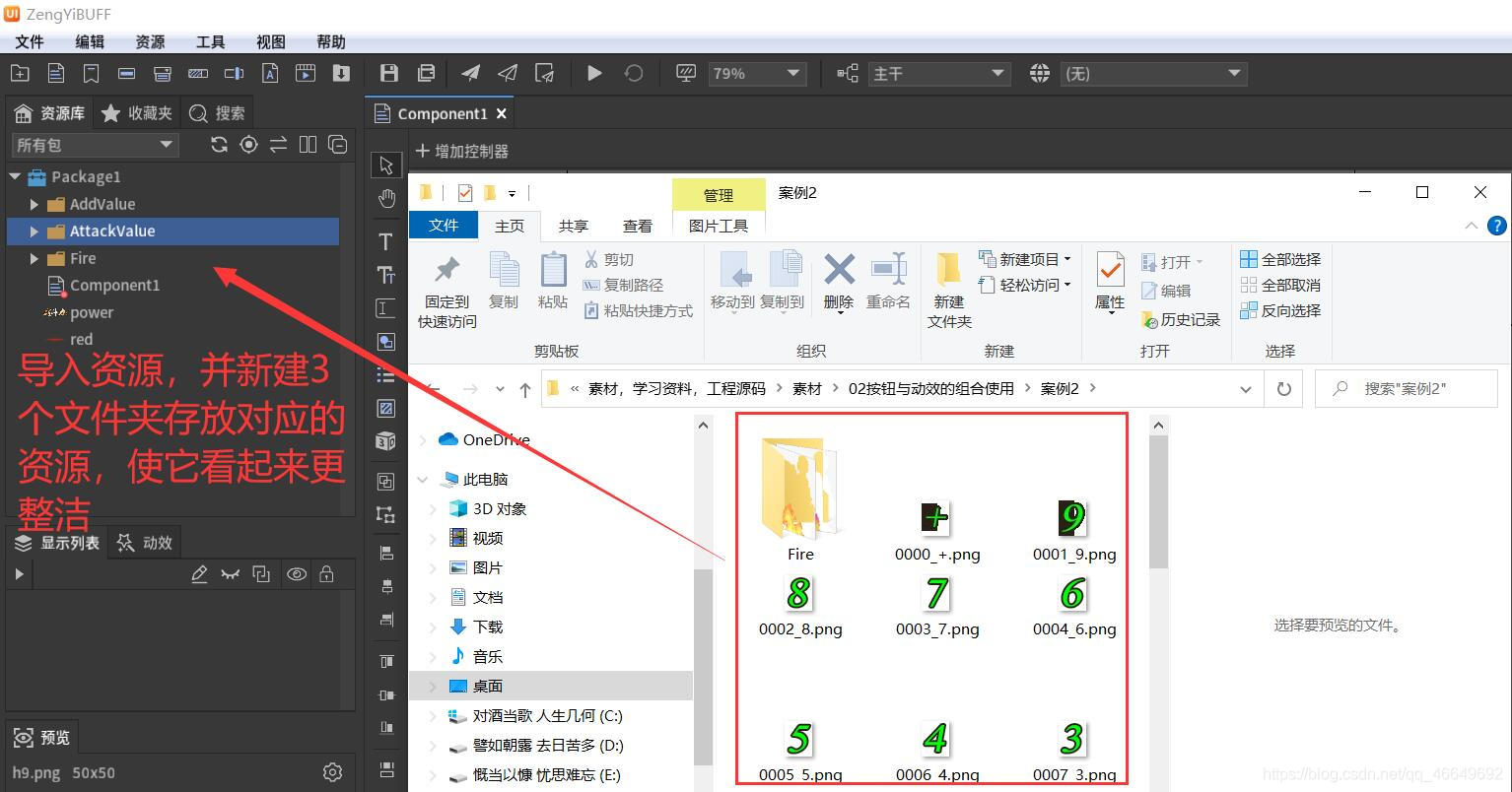Open the 查看 ribbon tab in Explorer
The image size is (1512, 792).
coord(638,226)
